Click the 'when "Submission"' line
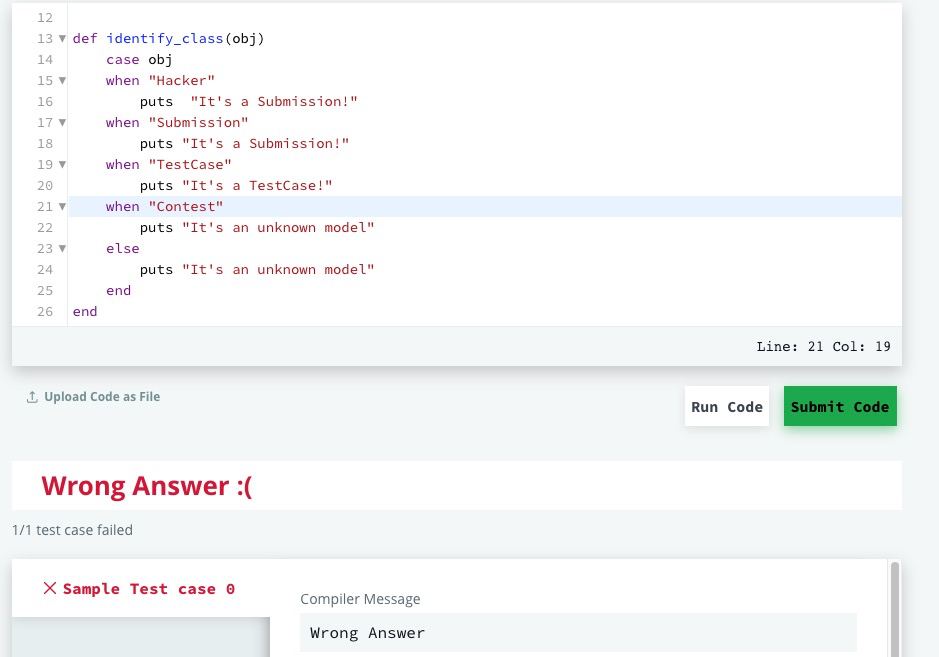Viewport: 939px width, 657px height. (177, 123)
